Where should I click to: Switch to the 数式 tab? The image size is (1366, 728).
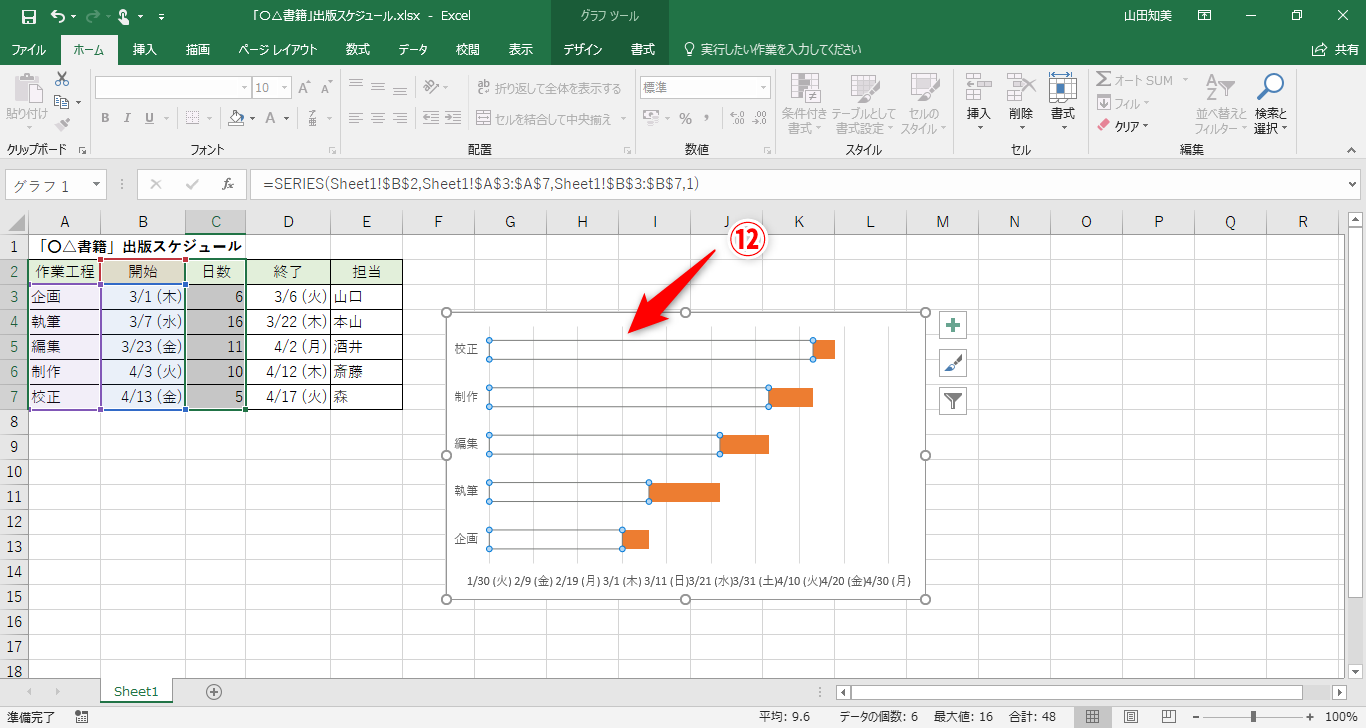357,49
